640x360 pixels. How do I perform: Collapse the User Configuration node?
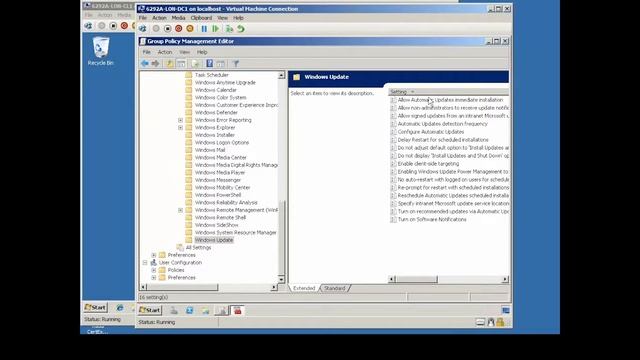(x=145, y=262)
